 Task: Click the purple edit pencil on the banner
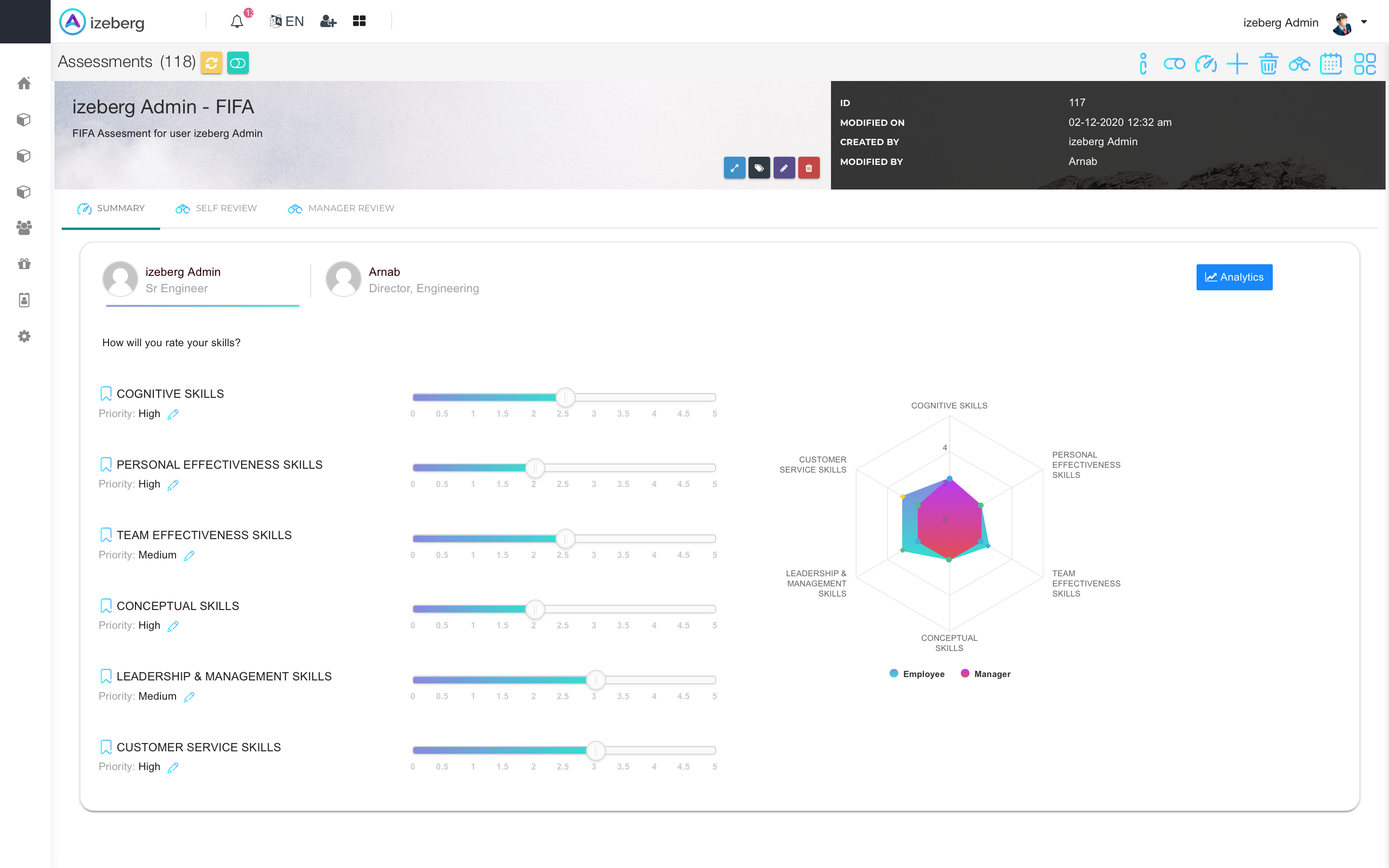tap(783, 168)
